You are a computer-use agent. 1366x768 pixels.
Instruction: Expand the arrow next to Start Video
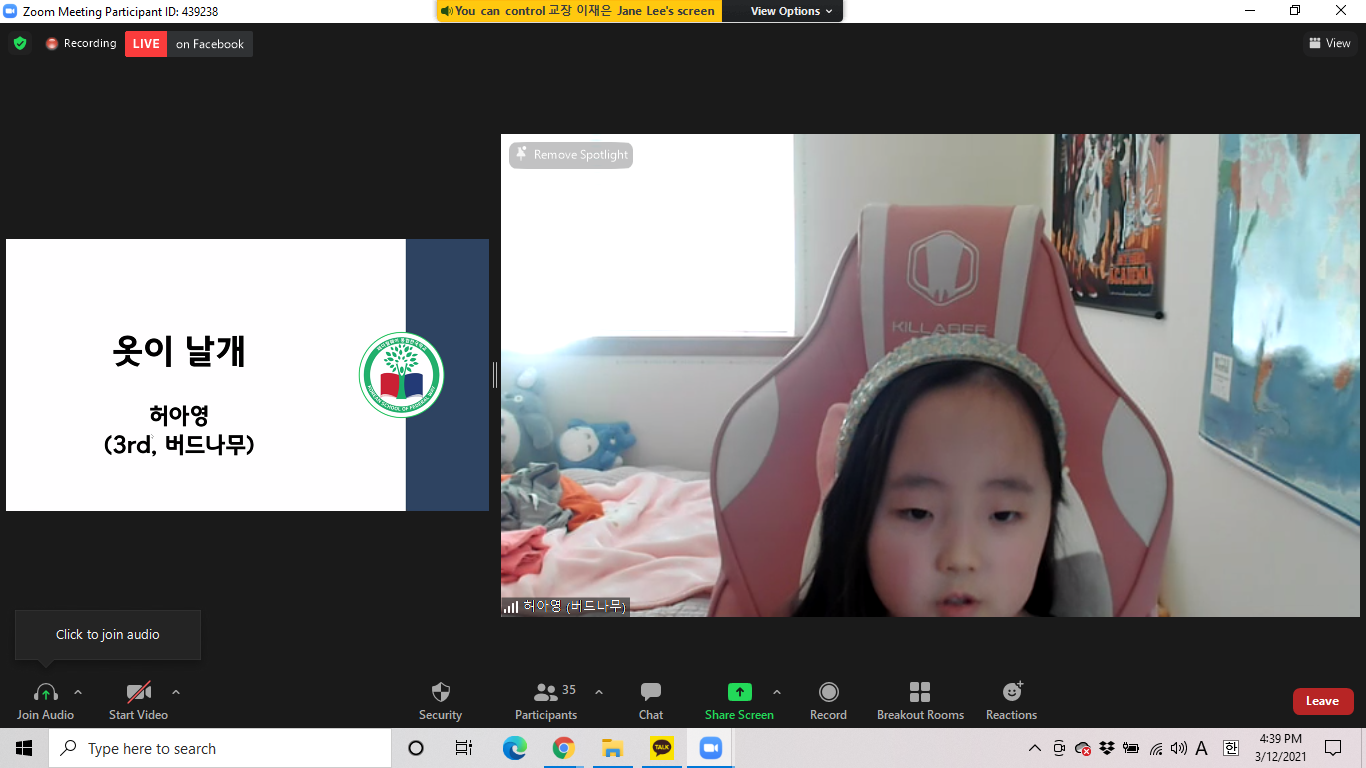point(176,692)
